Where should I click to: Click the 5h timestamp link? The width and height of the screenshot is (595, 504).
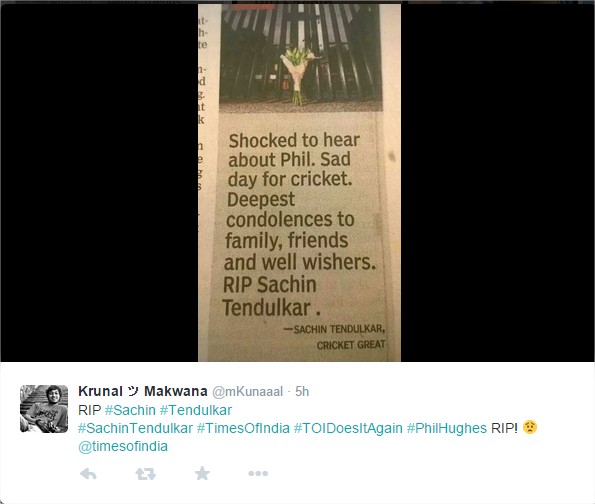302,391
